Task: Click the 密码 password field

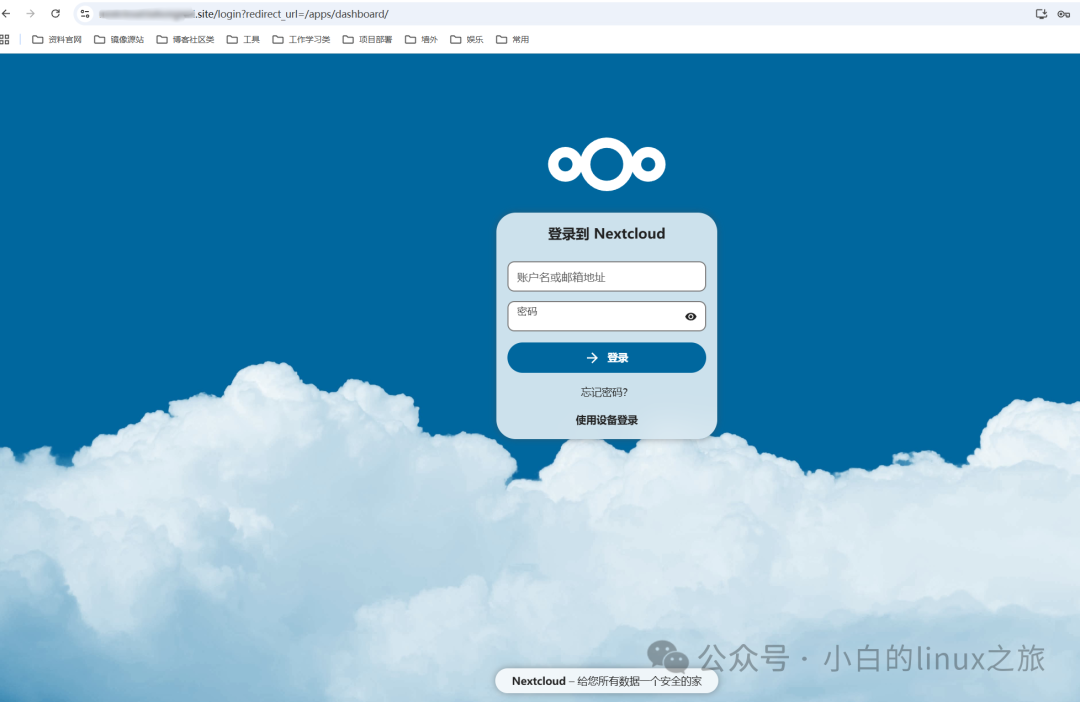Action: coord(607,316)
